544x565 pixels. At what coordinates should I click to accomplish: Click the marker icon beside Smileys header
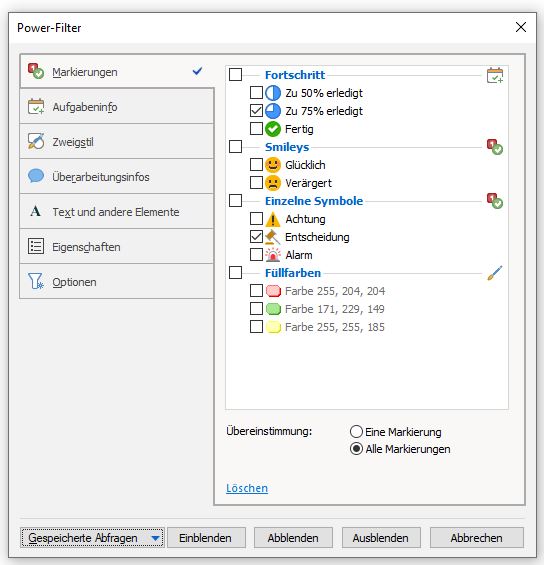point(495,147)
